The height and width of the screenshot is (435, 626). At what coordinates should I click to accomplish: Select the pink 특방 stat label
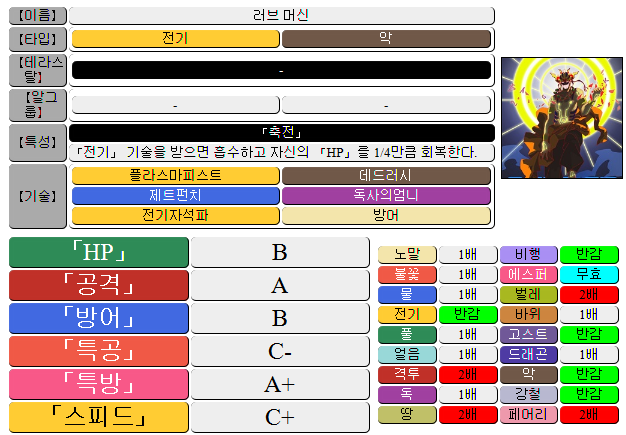[98, 384]
